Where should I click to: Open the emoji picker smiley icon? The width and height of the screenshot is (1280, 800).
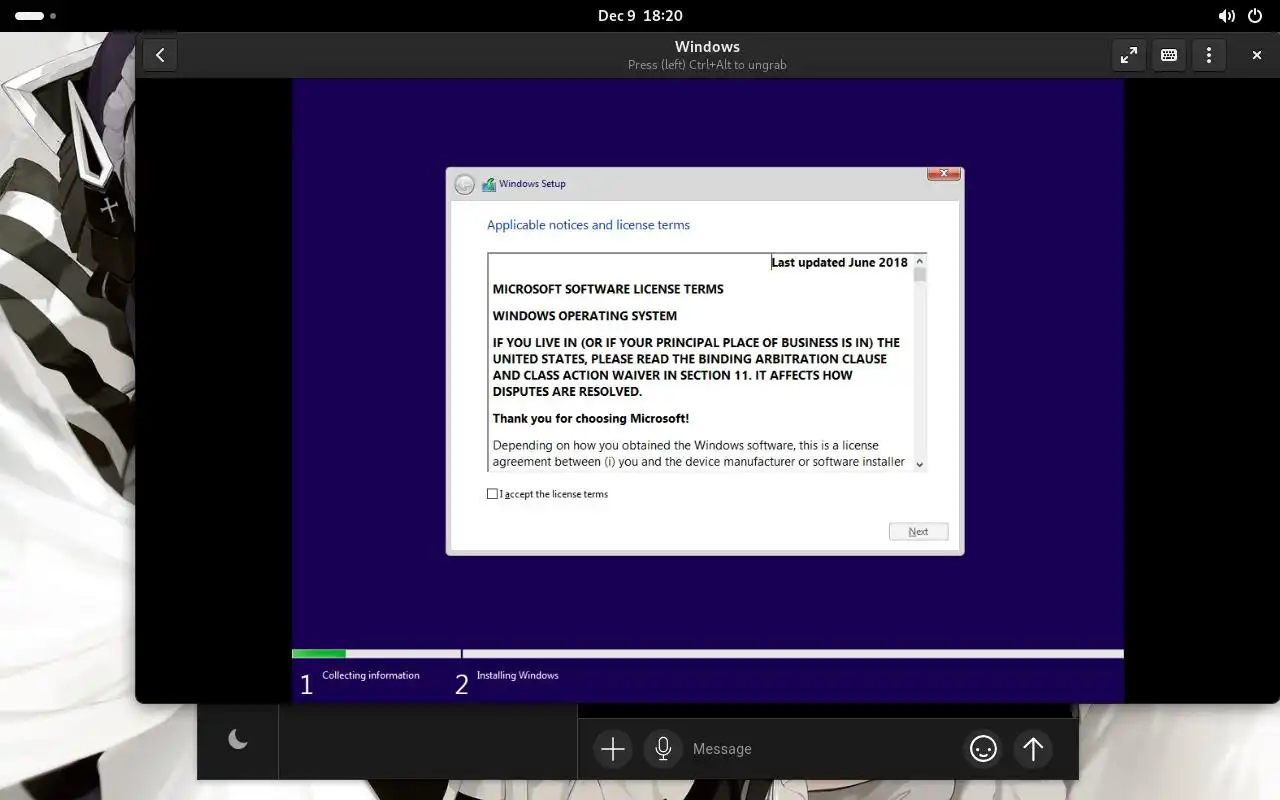pos(983,749)
